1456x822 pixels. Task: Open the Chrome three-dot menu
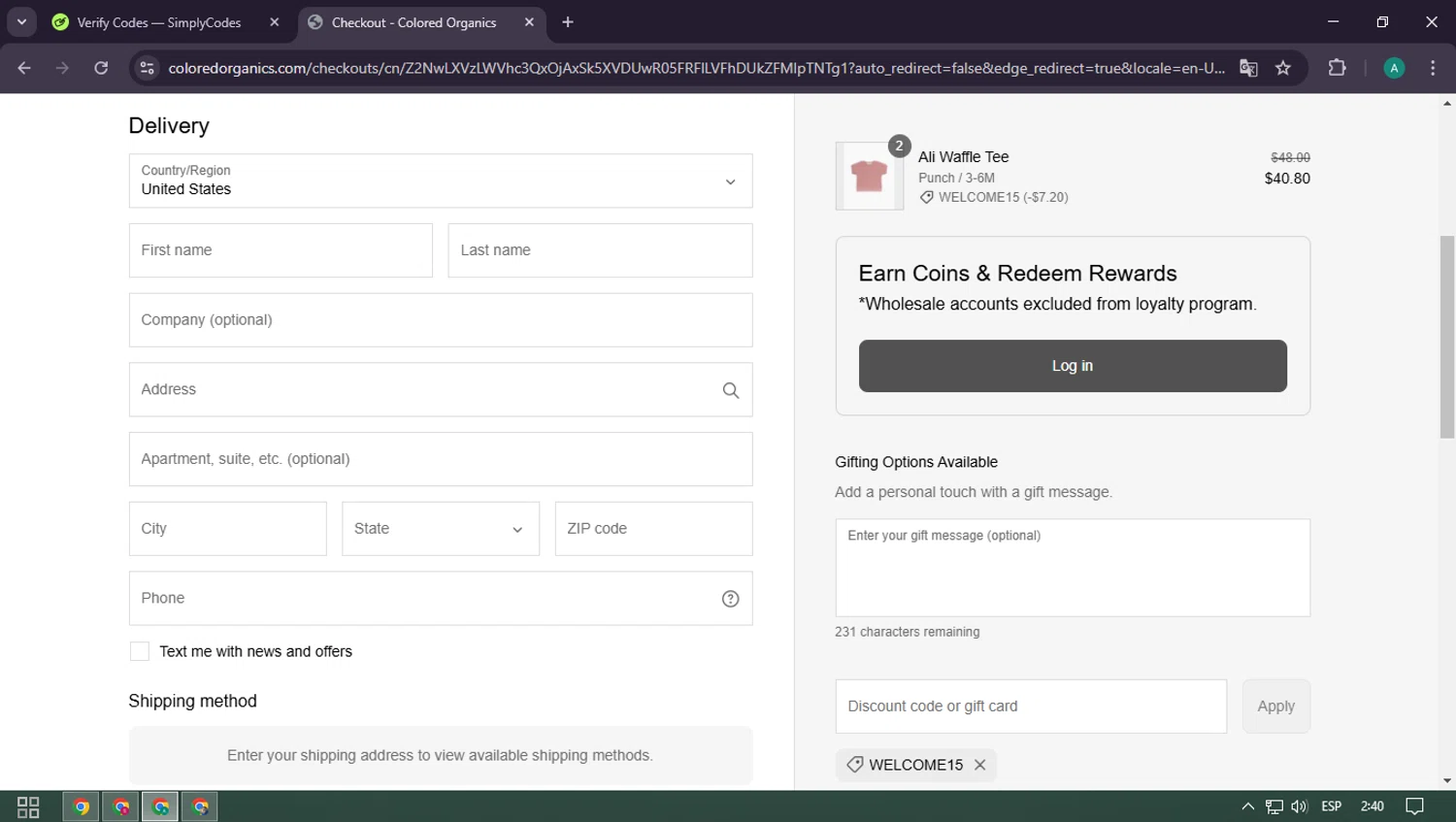click(x=1433, y=68)
